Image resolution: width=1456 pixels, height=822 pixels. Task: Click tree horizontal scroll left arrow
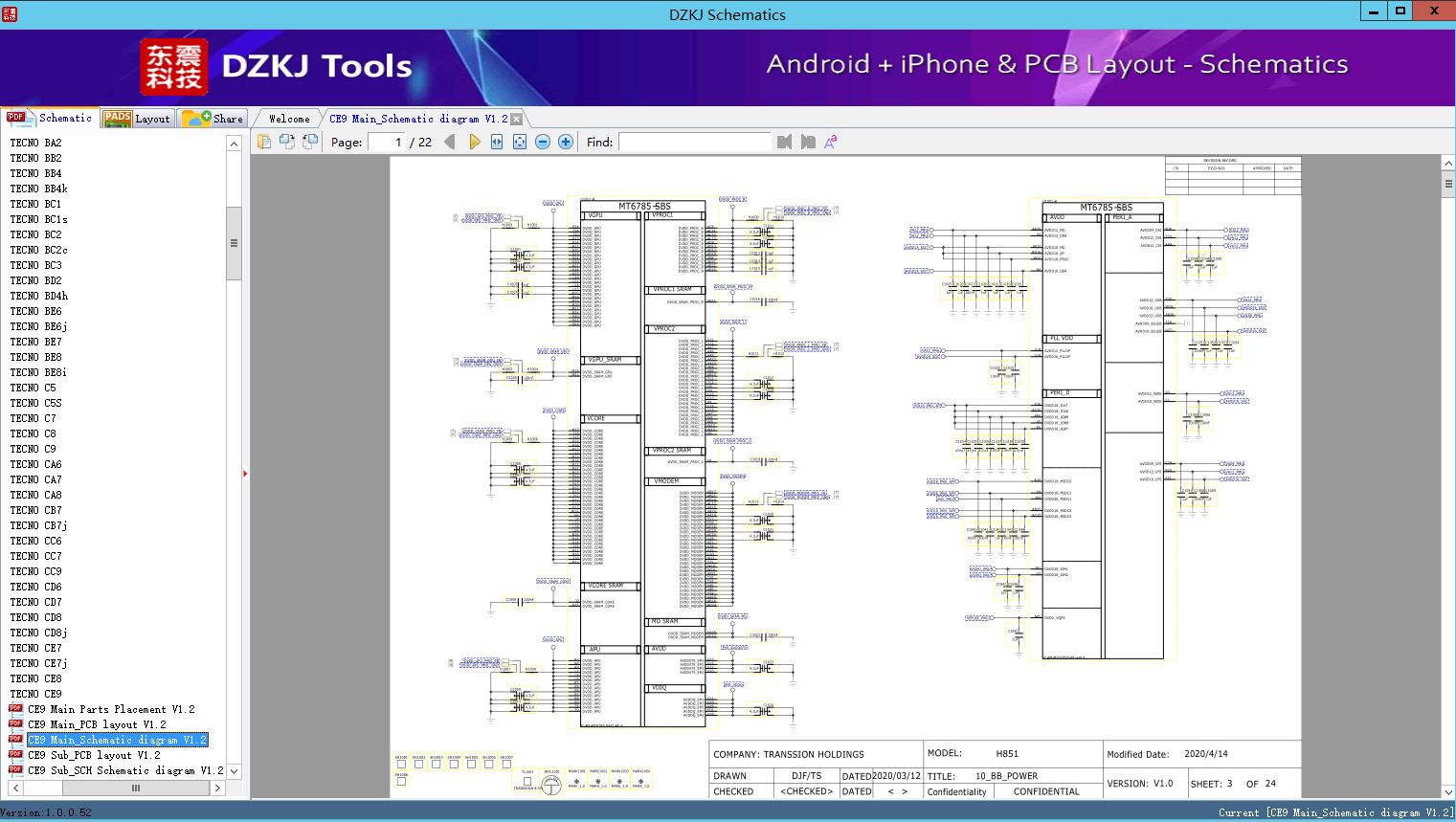tap(15, 789)
